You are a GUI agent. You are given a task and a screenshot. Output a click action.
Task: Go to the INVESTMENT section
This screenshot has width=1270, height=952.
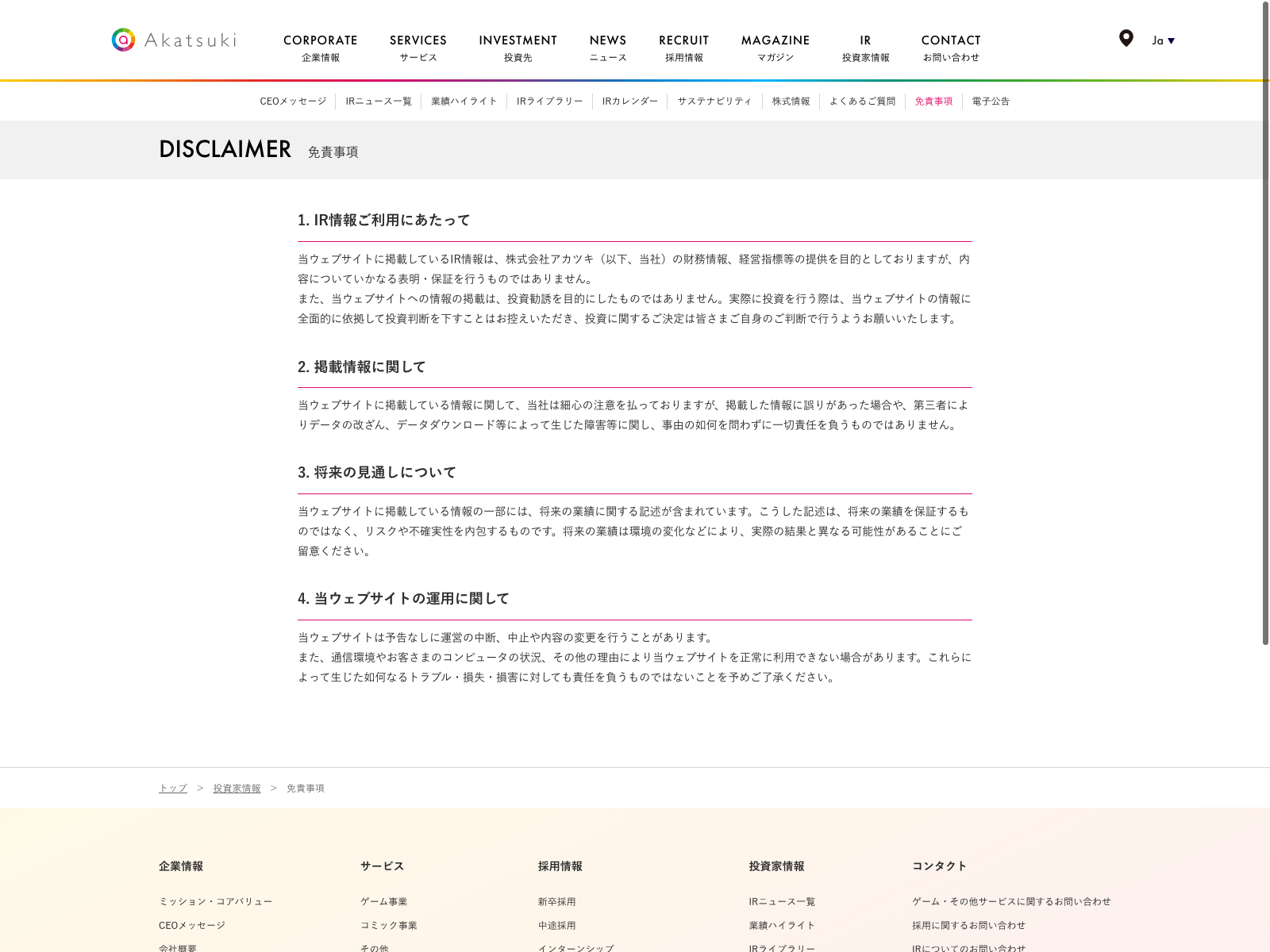click(518, 47)
